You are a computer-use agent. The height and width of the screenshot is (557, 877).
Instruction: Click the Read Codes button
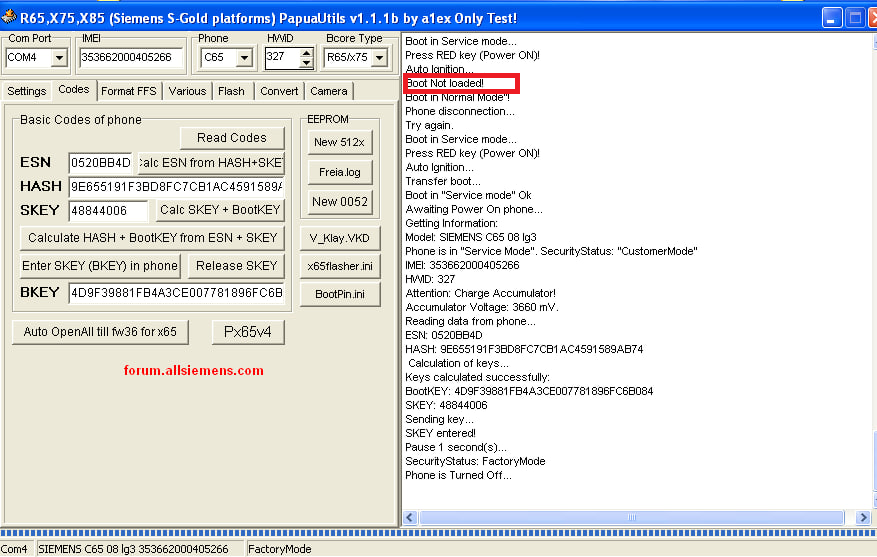pyautogui.click(x=232, y=138)
